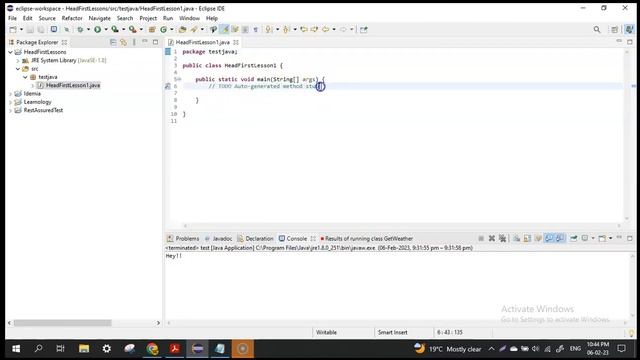Click the External Tools run icon
The height and width of the screenshot is (360, 640).
(x=133, y=29)
